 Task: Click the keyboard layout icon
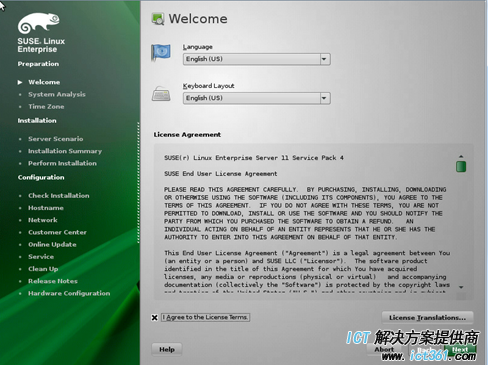click(x=161, y=94)
